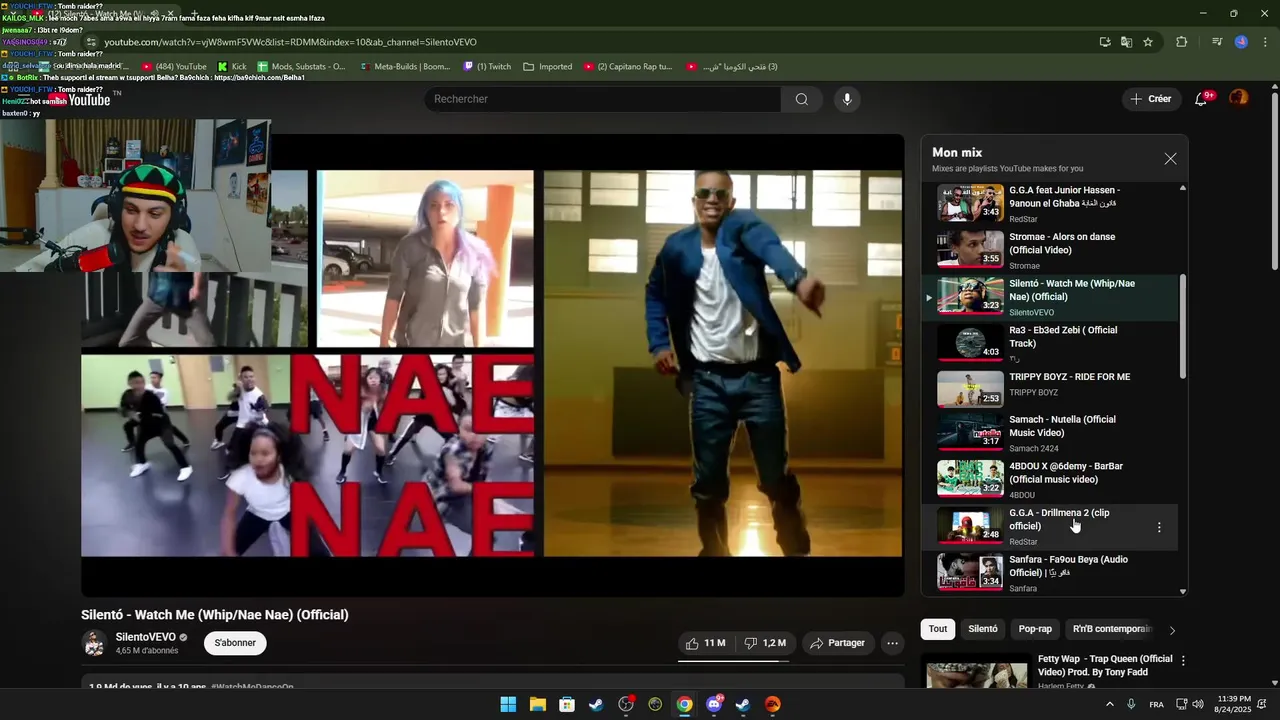Open the #WatchMeDanceOn hashtag link
Image resolution: width=1280 pixels, height=720 pixels.
pyautogui.click(x=252, y=687)
